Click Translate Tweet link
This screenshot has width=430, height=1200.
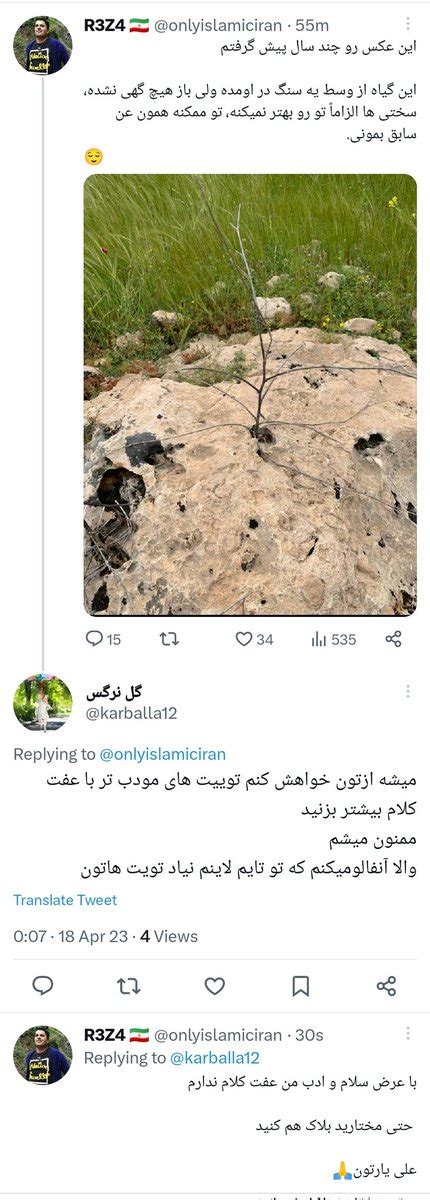click(65, 900)
